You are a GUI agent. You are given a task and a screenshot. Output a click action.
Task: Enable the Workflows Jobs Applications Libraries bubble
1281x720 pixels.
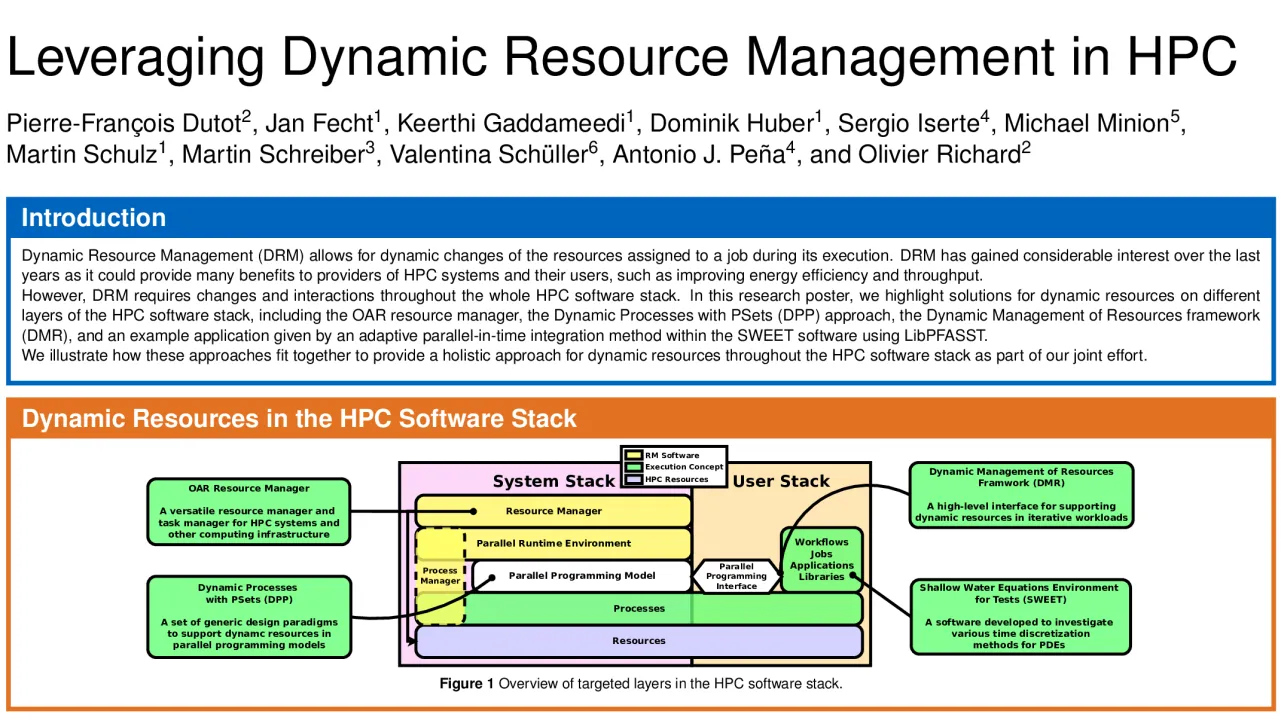pyautogui.click(x=821, y=560)
